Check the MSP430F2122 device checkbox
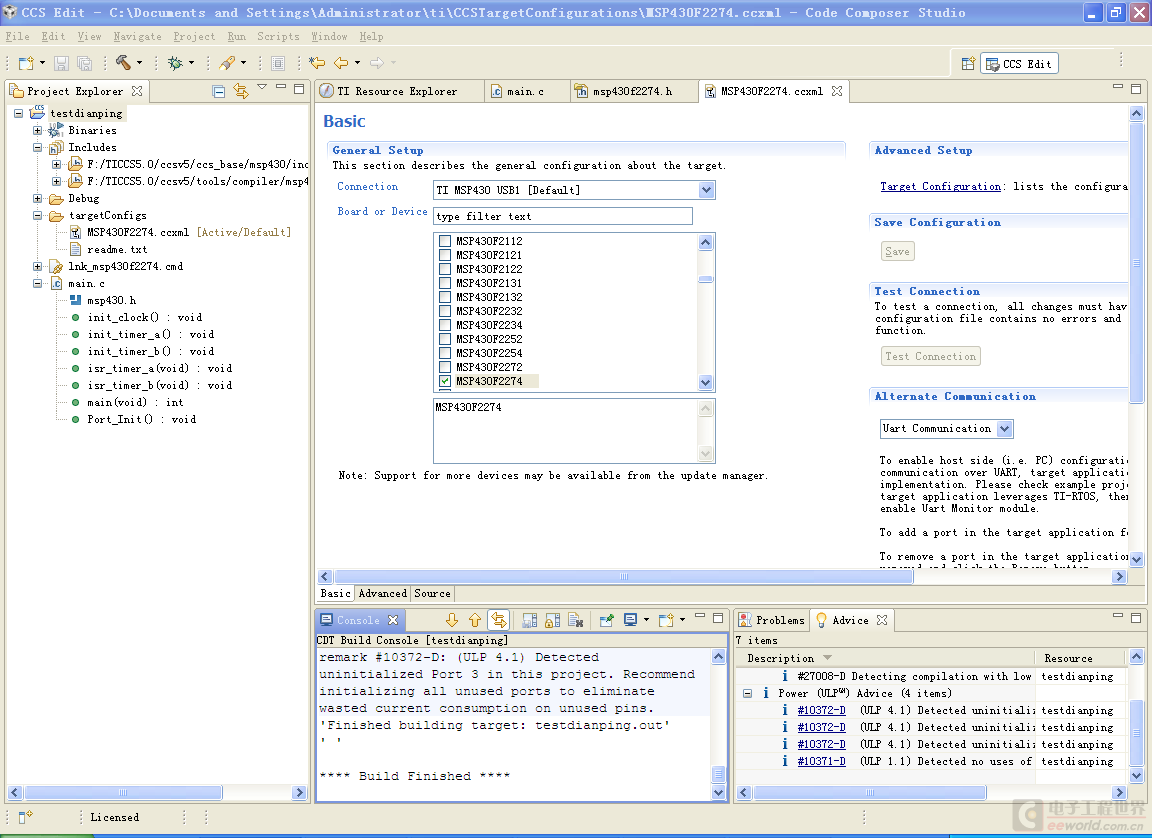The height and width of the screenshot is (838, 1152). [x=444, y=269]
